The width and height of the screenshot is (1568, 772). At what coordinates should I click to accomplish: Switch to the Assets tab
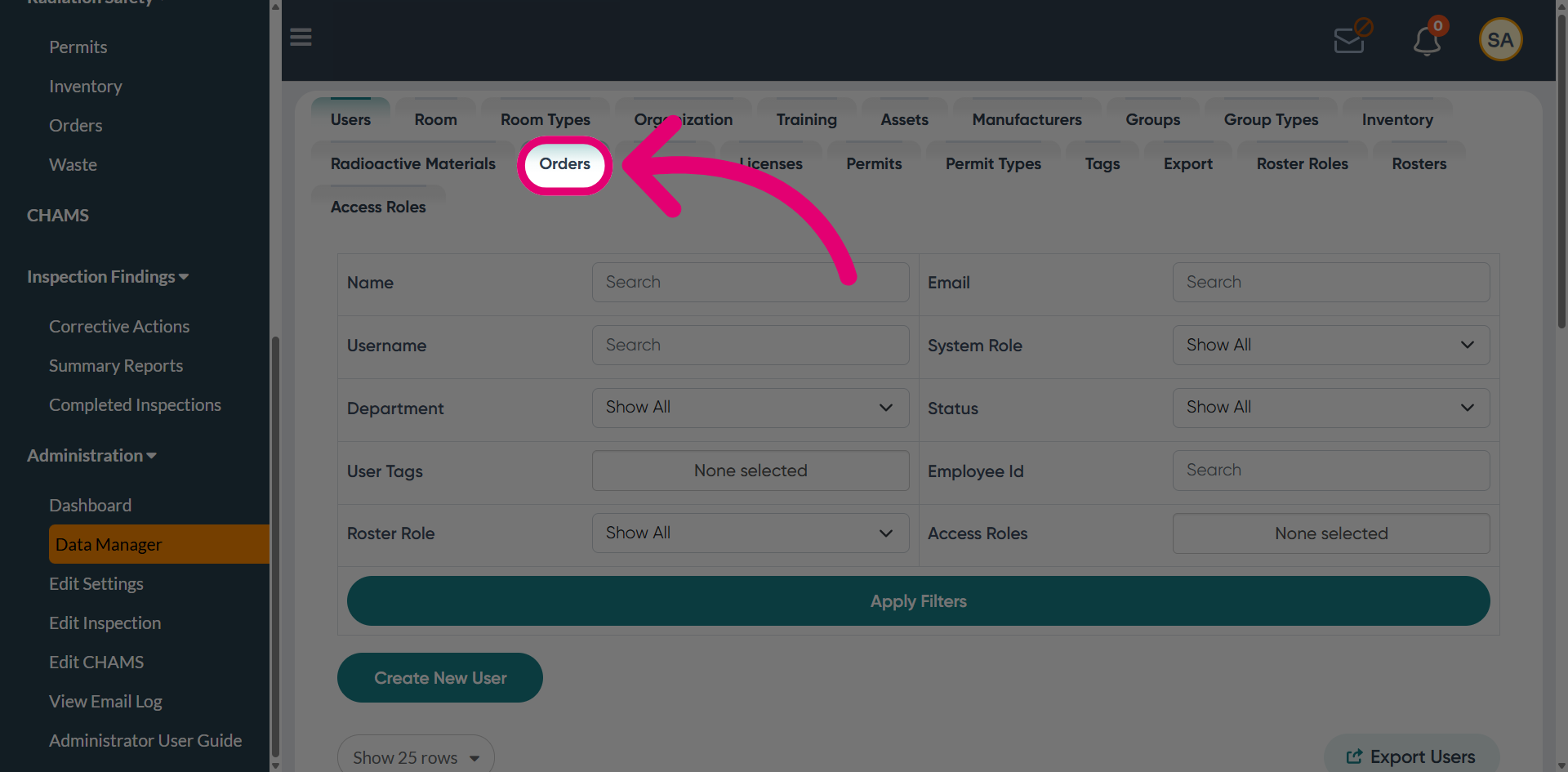[x=904, y=119]
